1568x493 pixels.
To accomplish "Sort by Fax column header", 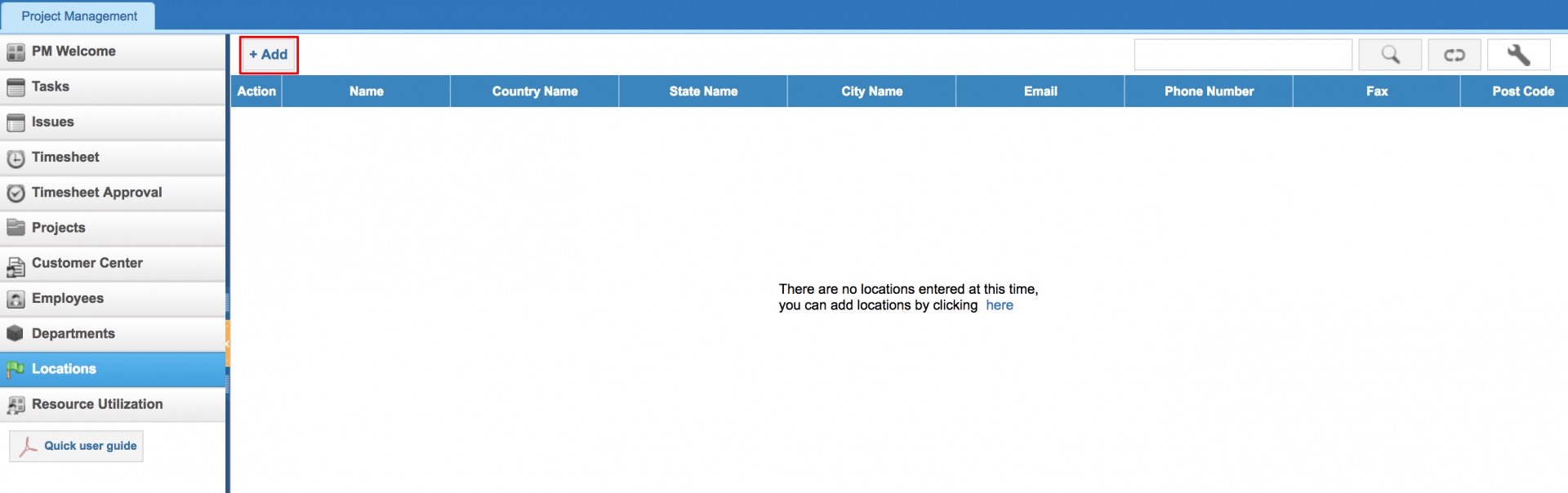I will pyautogui.click(x=1377, y=91).
